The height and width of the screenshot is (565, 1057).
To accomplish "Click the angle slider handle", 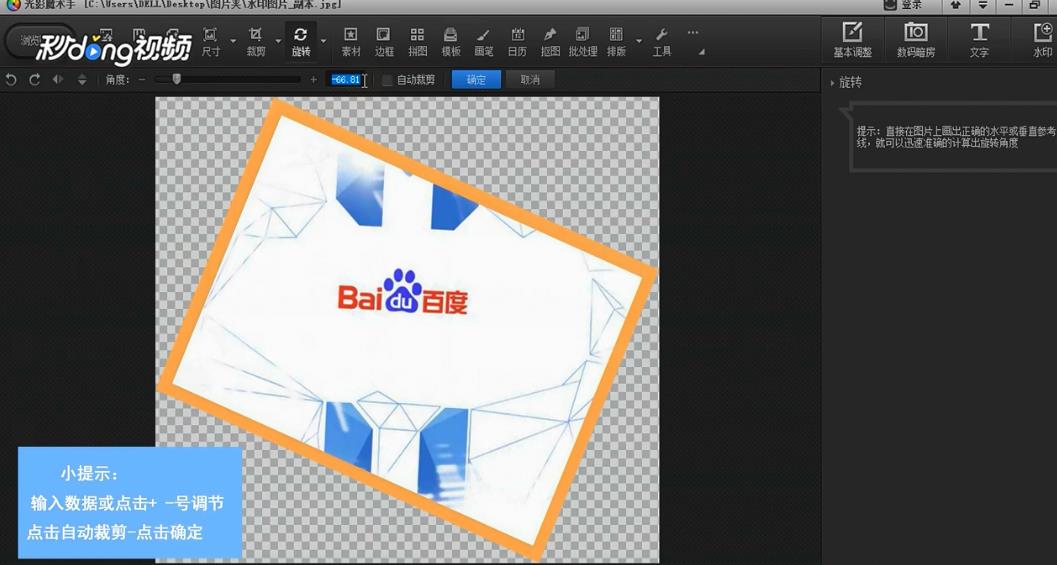I will click(177, 79).
